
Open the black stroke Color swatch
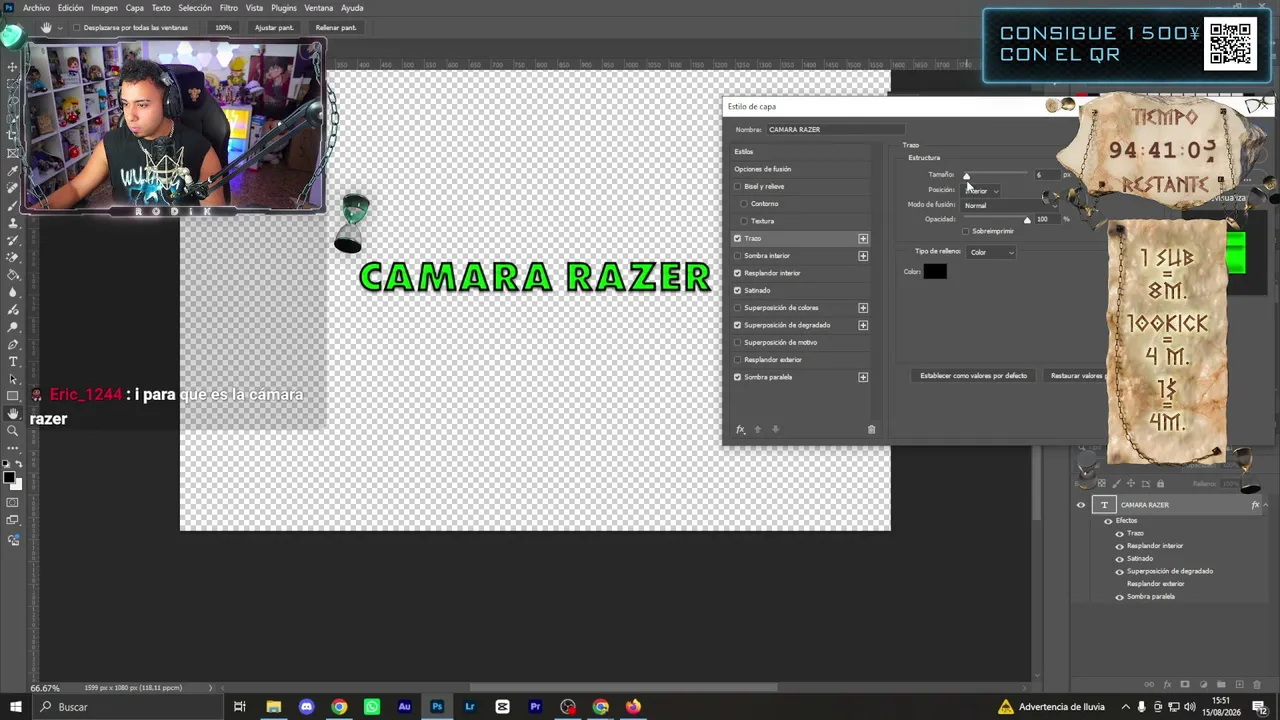tap(935, 271)
